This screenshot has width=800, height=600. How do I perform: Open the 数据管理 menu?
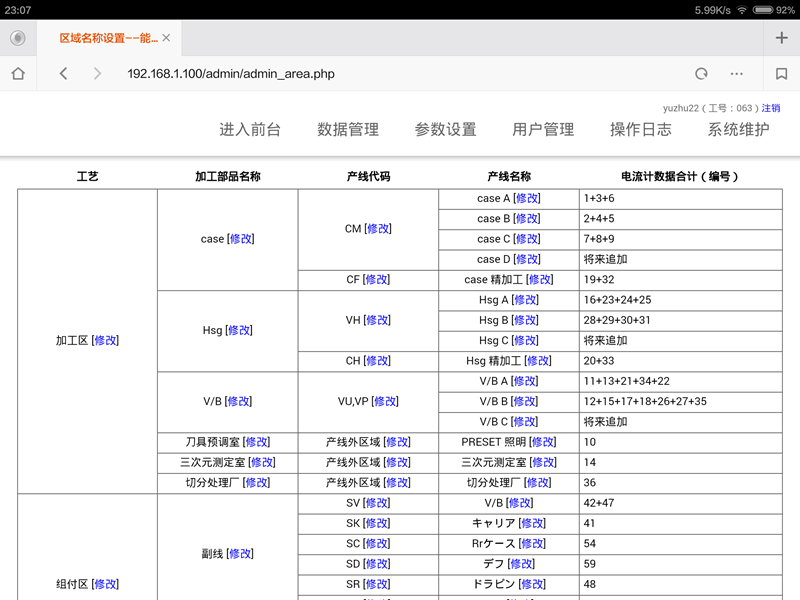[x=348, y=129]
